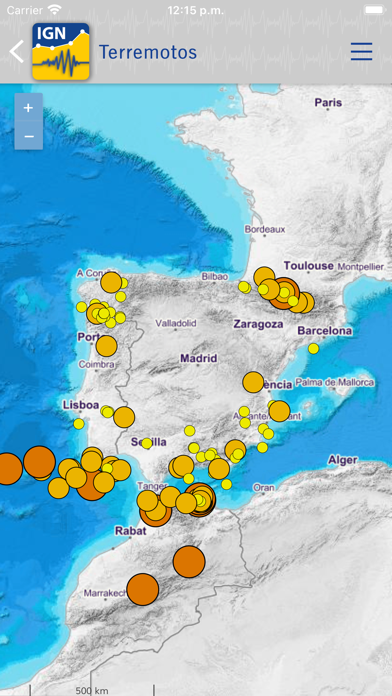This screenshot has height=696, width=392.
Task: Tap the Alger city label
Action: click(x=342, y=460)
